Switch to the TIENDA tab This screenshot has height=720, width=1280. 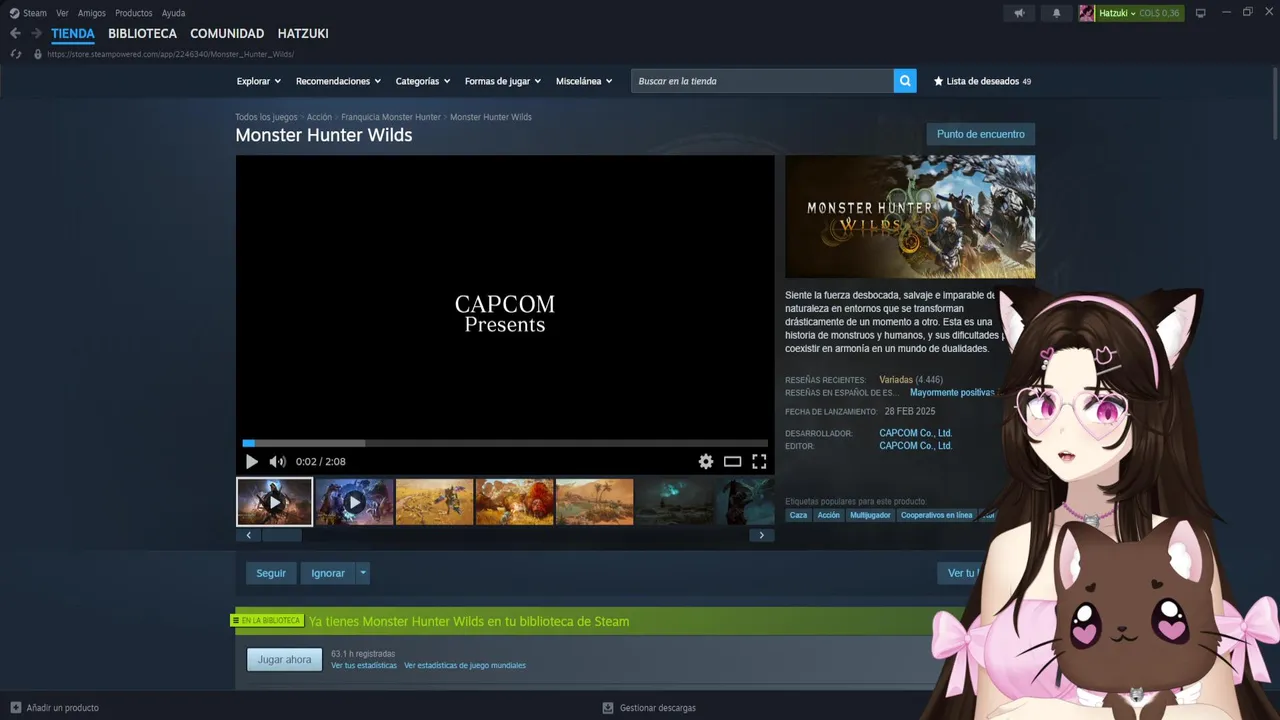click(73, 33)
